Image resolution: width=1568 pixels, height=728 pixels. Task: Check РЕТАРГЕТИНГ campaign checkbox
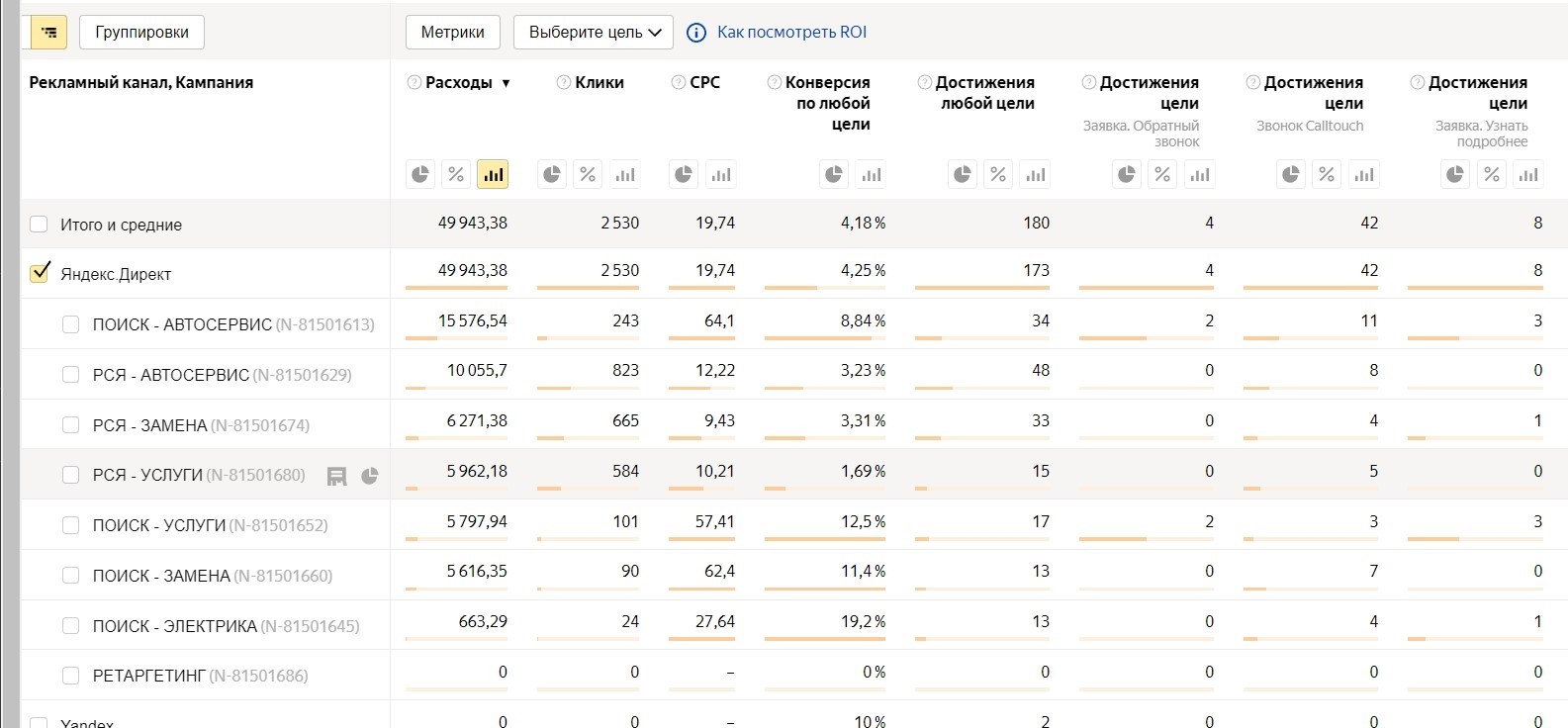(70, 676)
